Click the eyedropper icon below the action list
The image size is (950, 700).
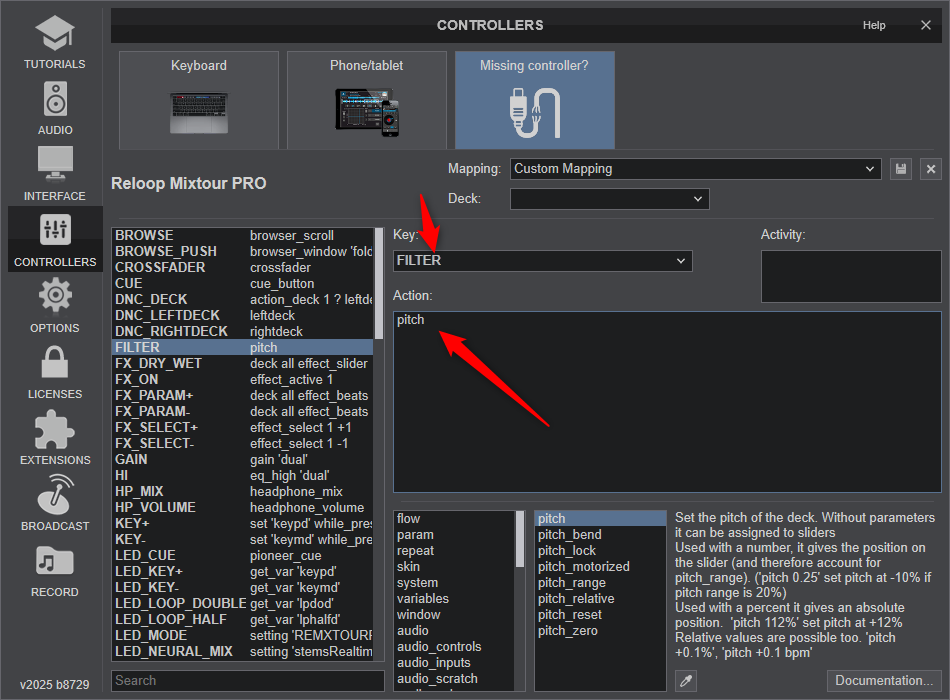686,681
